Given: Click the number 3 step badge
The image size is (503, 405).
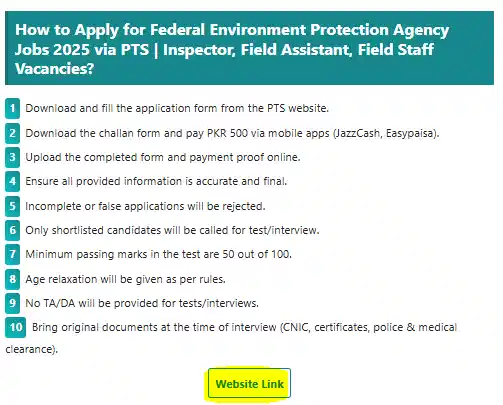Looking at the screenshot, I should (x=12, y=157).
